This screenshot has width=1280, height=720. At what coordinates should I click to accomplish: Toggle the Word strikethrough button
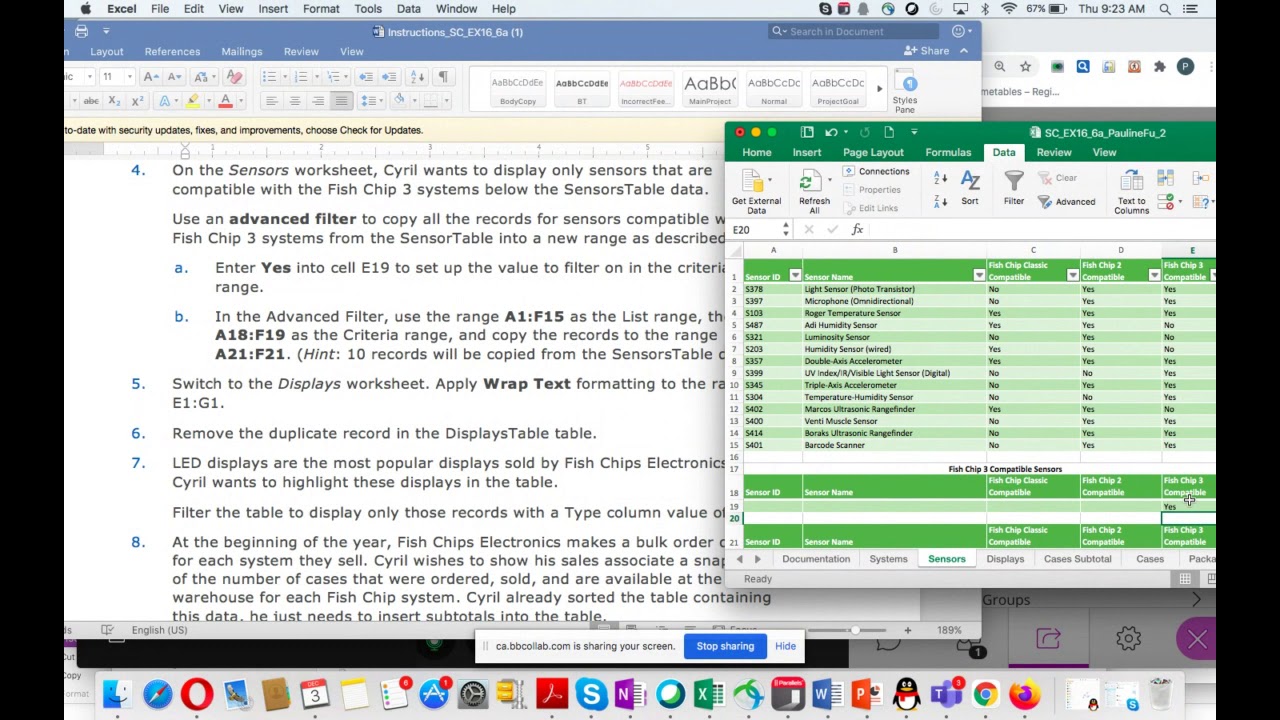(x=91, y=101)
